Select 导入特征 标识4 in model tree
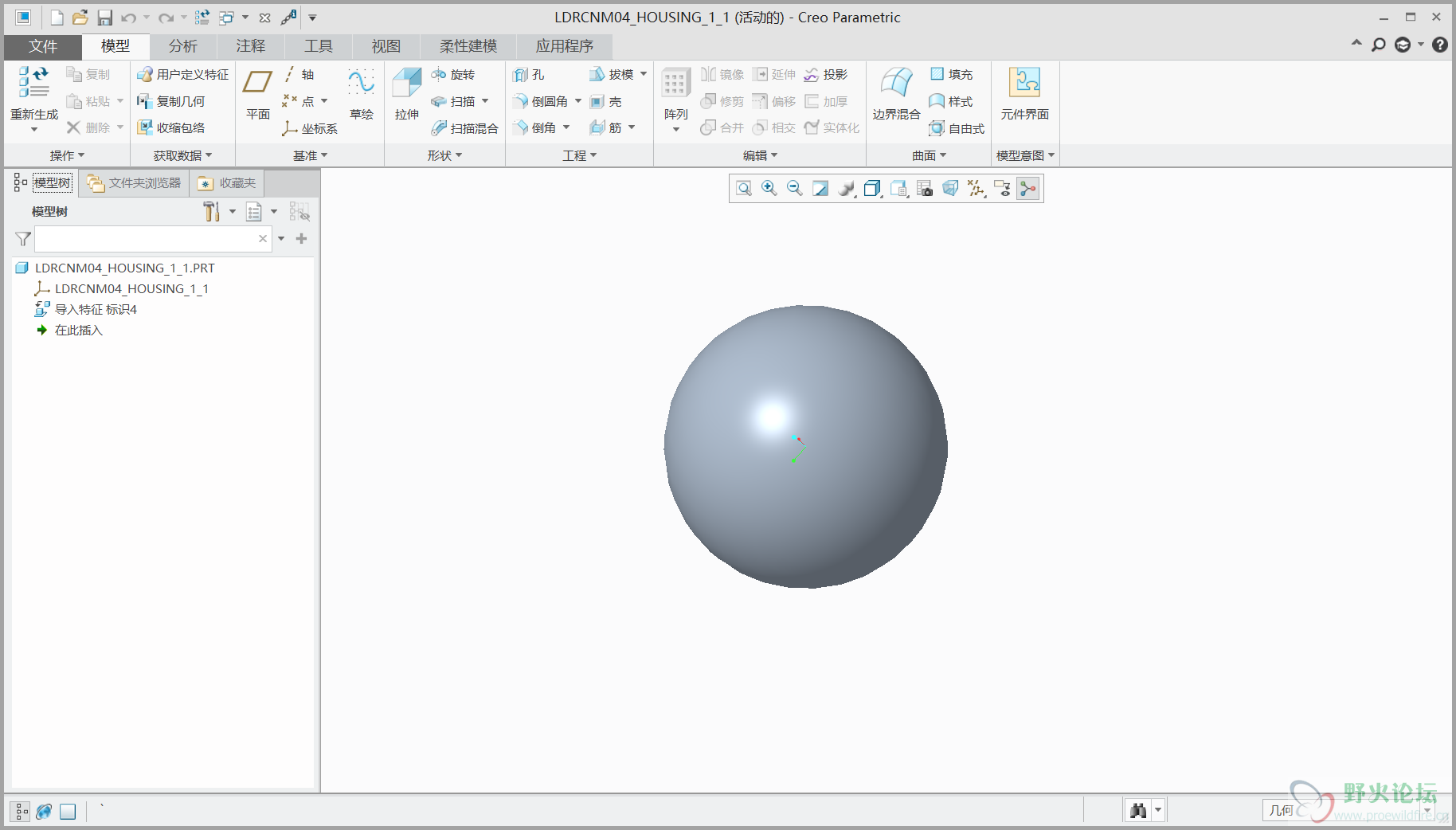The height and width of the screenshot is (830, 1456). pos(86,310)
